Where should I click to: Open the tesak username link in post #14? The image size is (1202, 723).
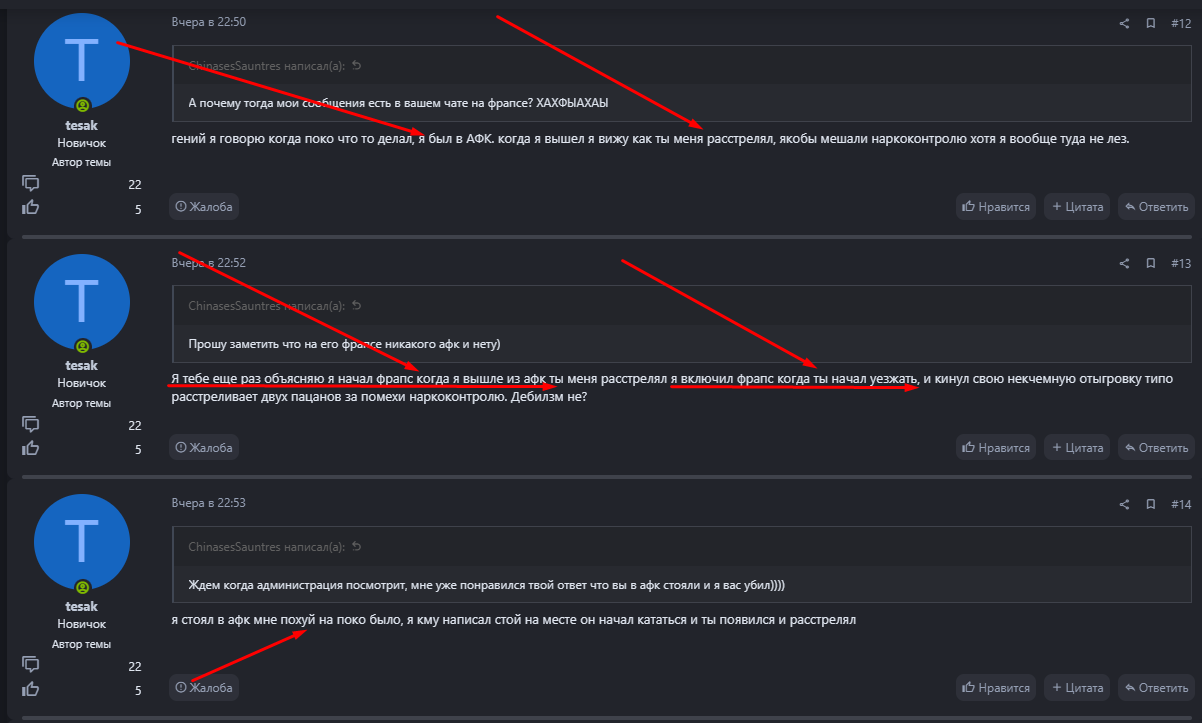[x=82, y=606]
